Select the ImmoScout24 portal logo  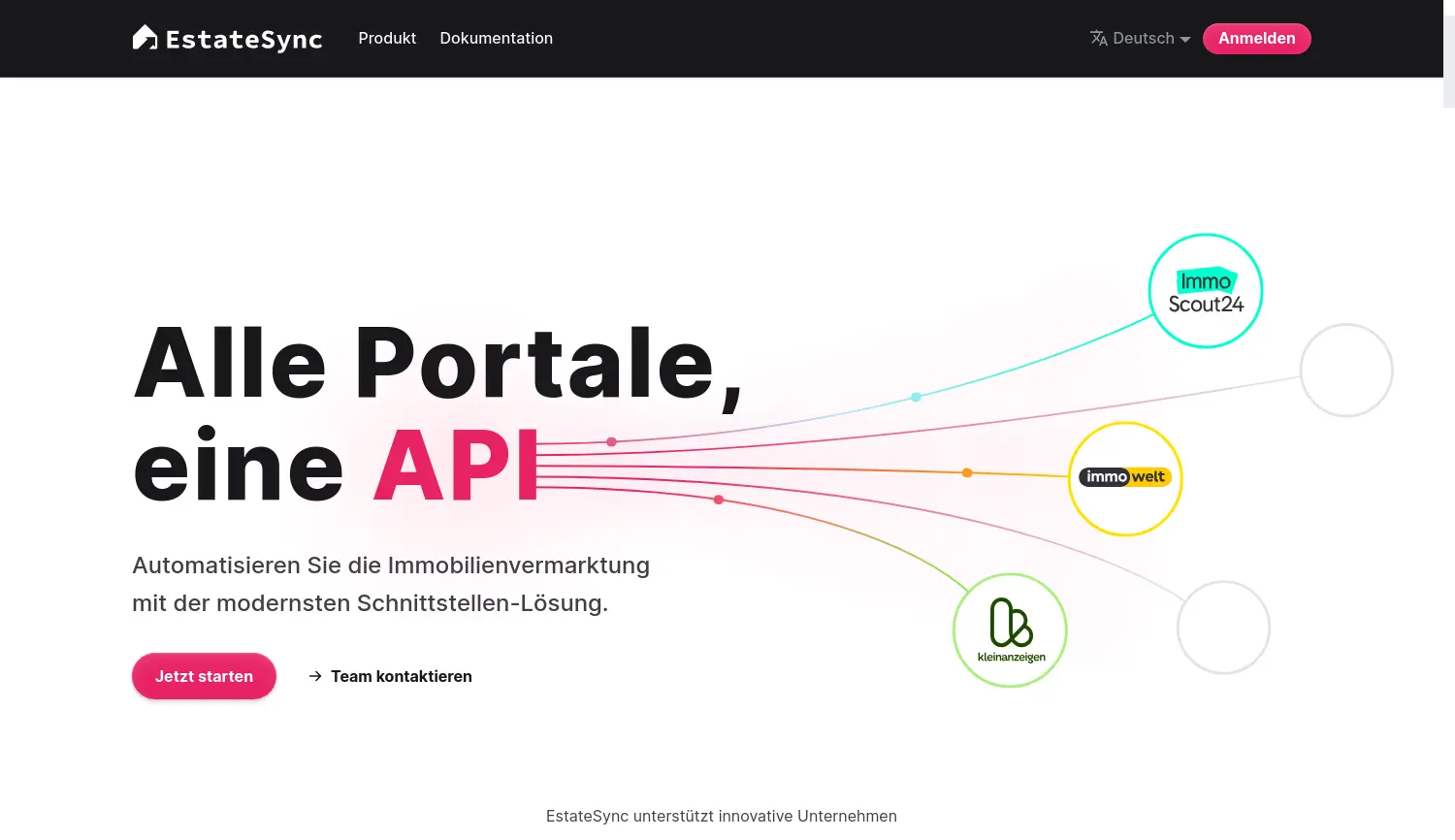(x=1205, y=291)
